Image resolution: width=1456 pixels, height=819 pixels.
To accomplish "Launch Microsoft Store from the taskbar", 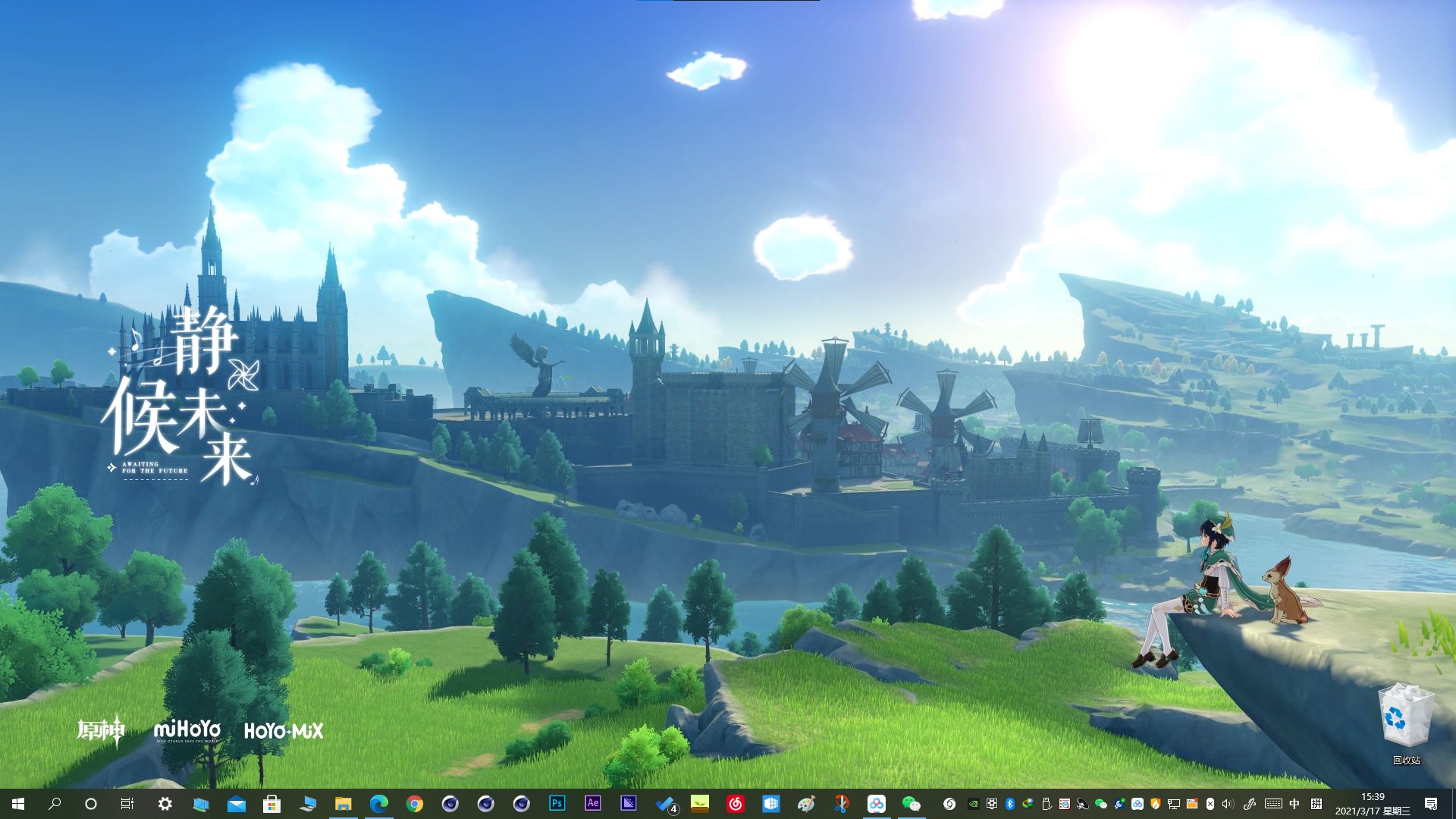I will click(271, 804).
